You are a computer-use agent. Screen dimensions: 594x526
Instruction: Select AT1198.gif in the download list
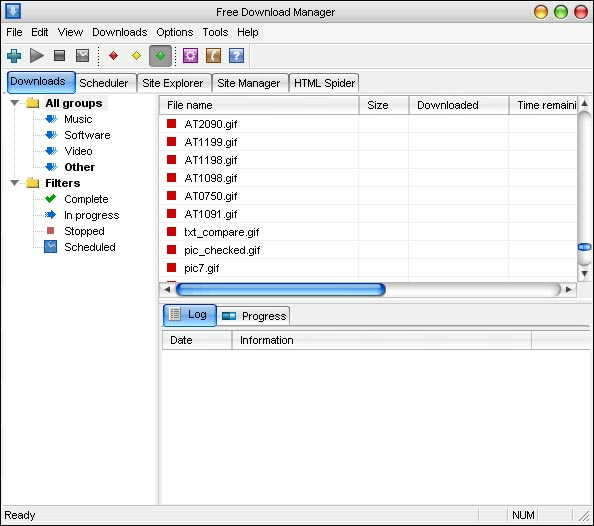pyautogui.click(x=211, y=160)
